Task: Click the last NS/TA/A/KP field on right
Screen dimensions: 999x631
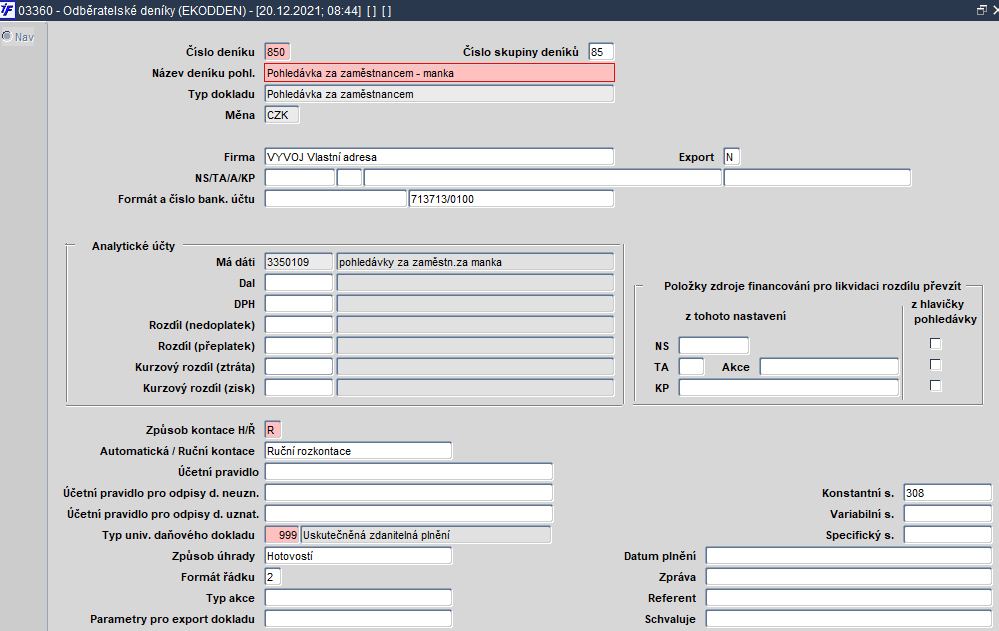Action: [817, 178]
